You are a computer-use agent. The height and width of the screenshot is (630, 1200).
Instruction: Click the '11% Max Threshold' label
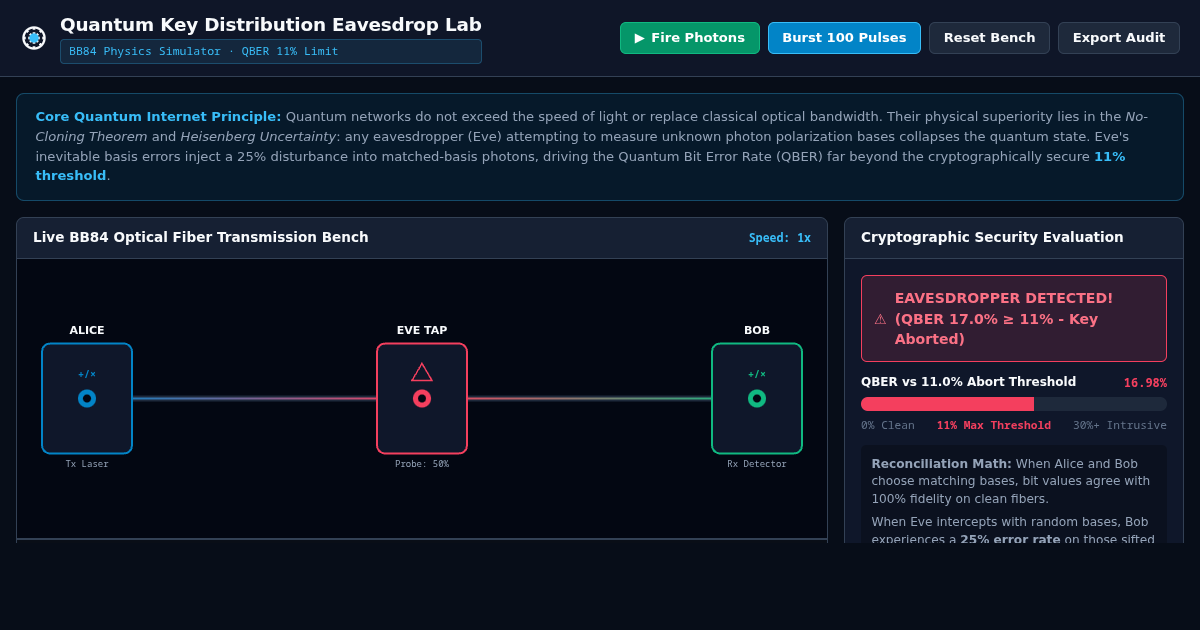[994, 425]
